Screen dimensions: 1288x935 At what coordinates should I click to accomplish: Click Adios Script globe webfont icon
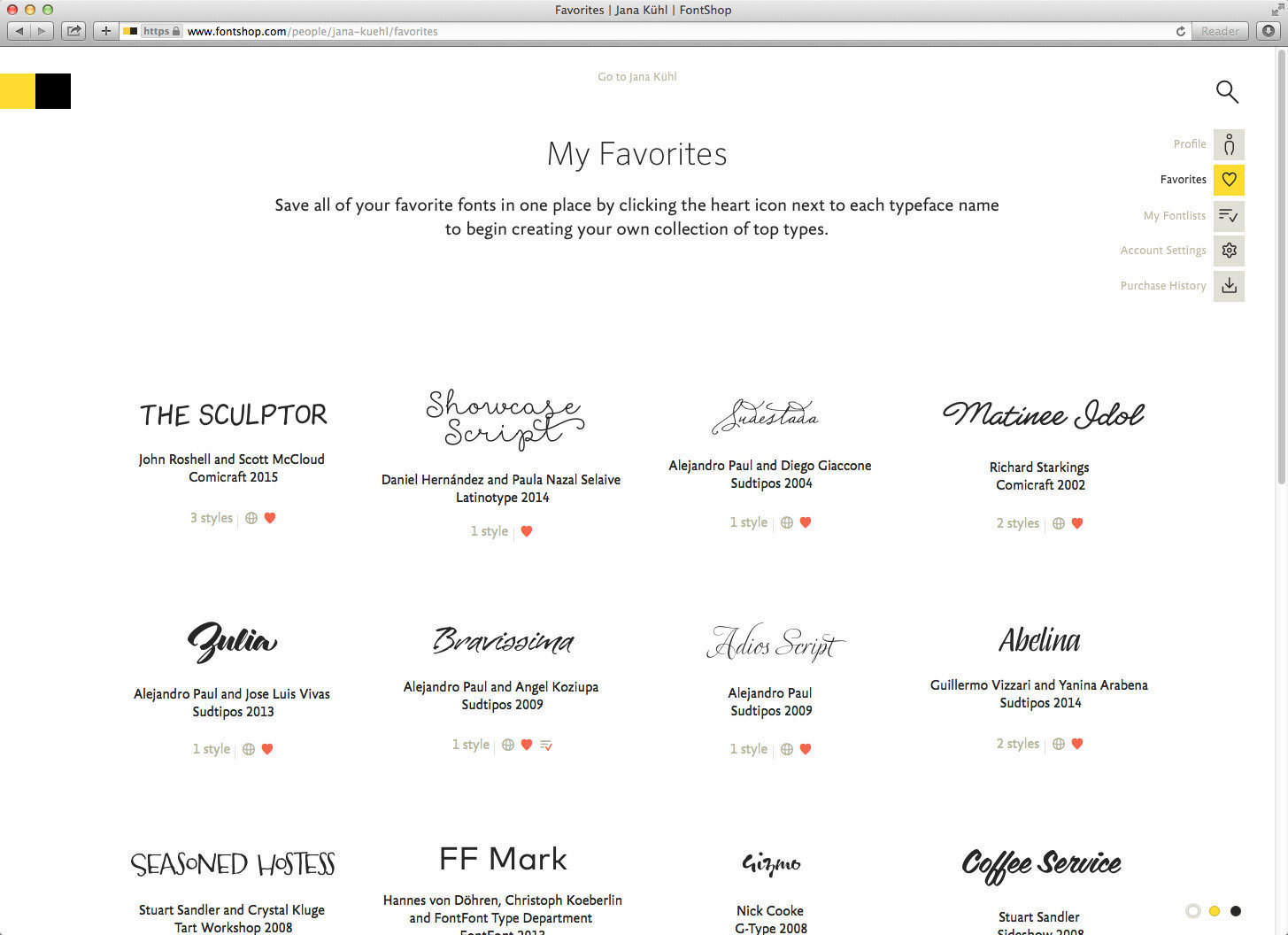[787, 749]
